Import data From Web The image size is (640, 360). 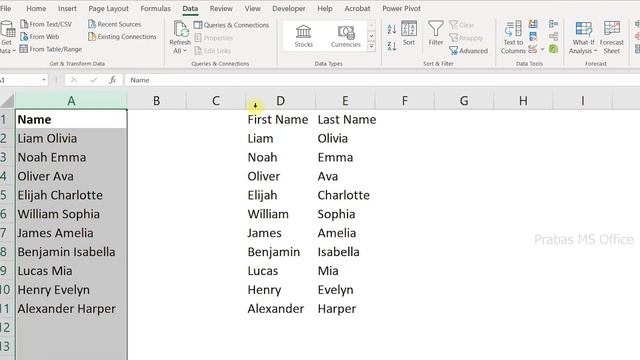click(40, 37)
